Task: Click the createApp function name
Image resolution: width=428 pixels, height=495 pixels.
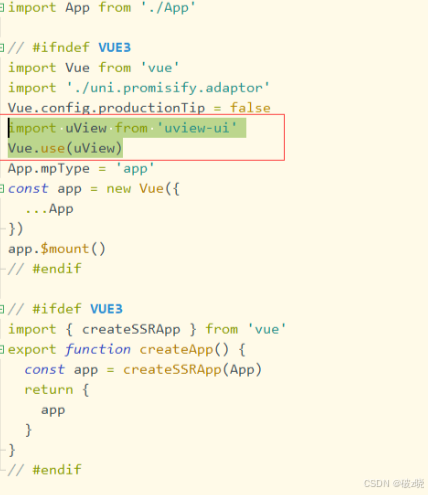Action: tap(176, 350)
